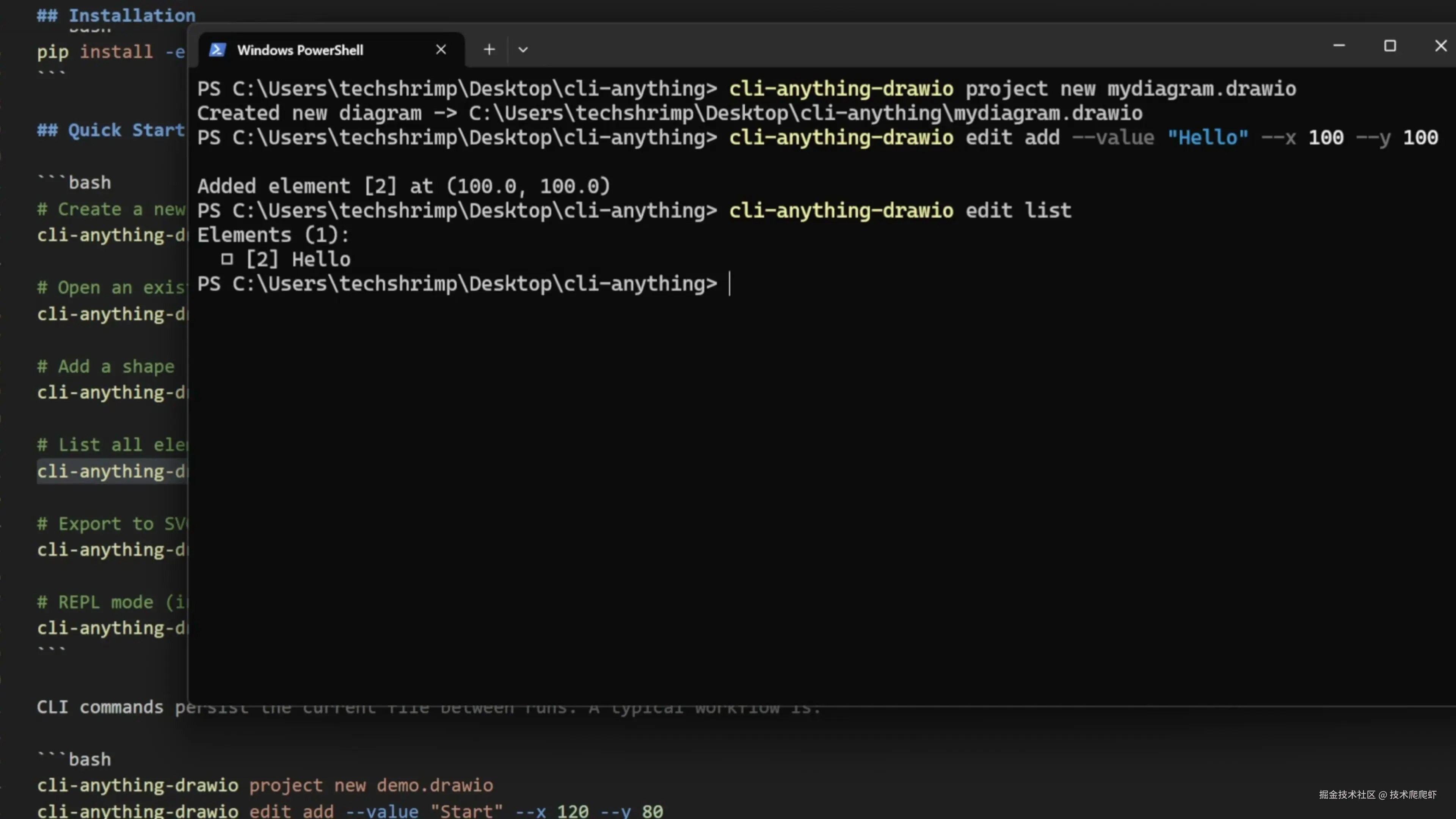Click the 'Elements (1):' output line

click(273, 235)
